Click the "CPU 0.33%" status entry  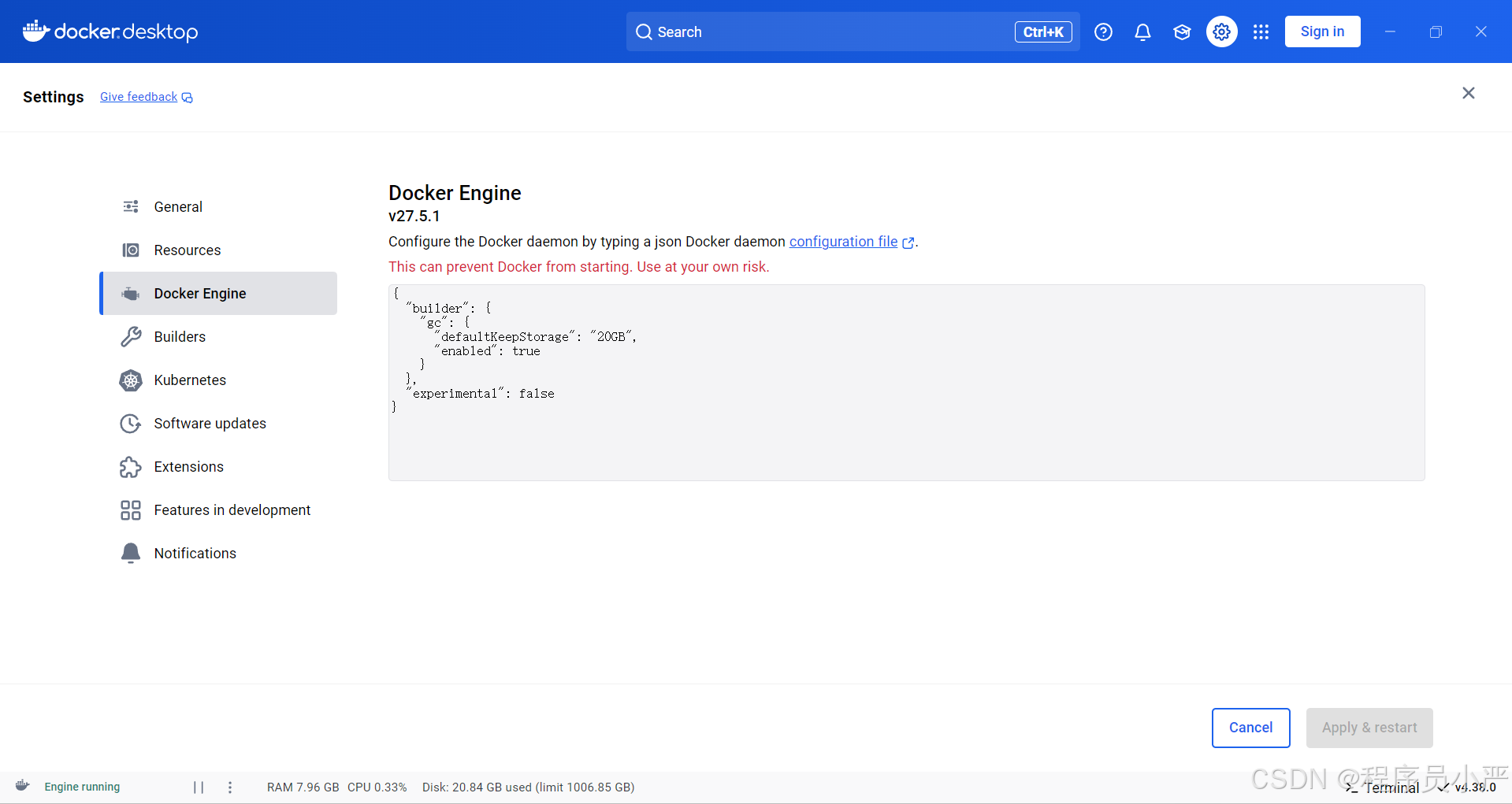point(377,787)
